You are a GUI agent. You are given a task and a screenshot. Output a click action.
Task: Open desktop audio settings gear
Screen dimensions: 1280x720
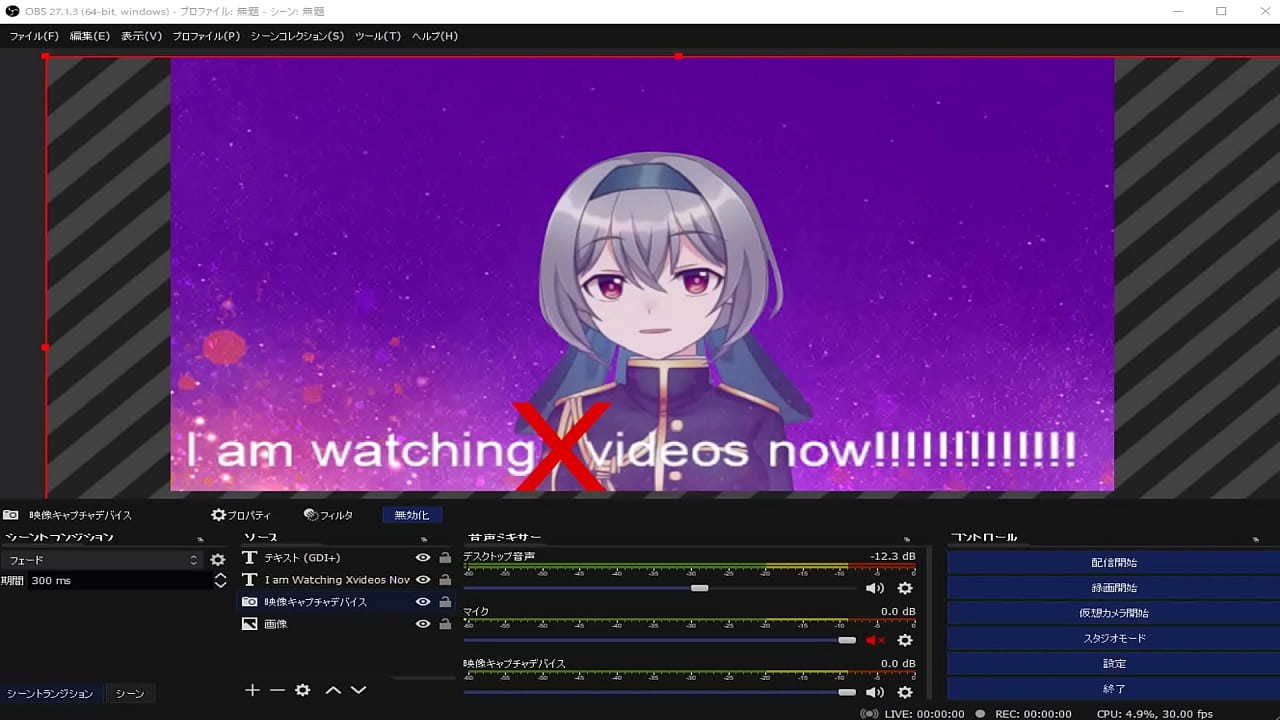click(905, 589)
